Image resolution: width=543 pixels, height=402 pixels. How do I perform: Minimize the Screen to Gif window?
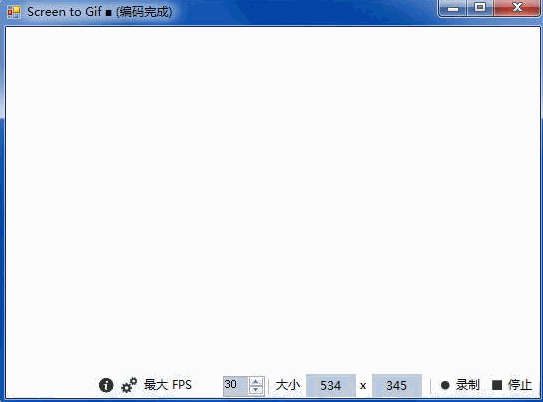[x=453, y=8]
